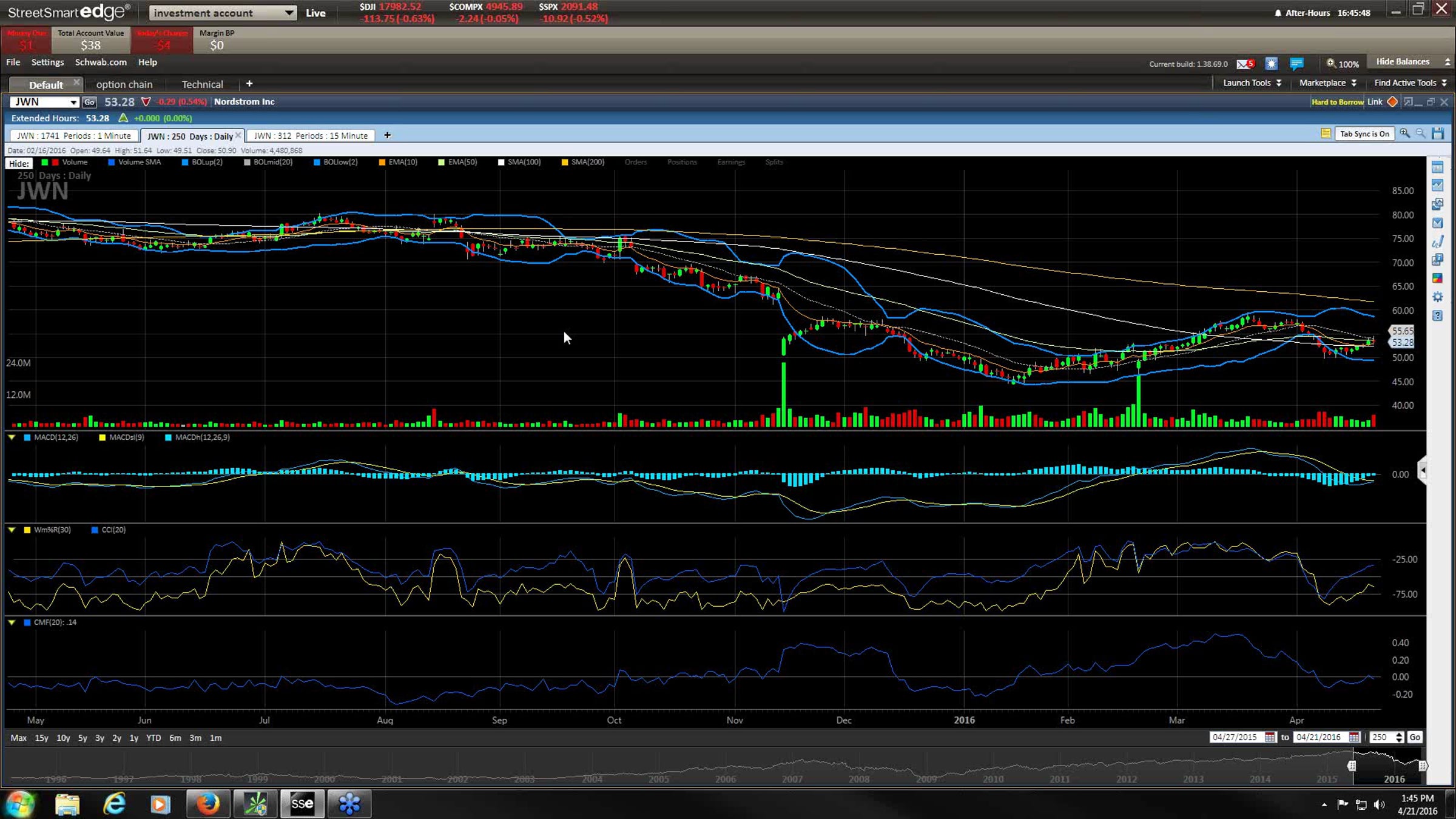Click the save chart floppy icon
Viewport: 1456px width, 819px height.
tap(1437, 133)
